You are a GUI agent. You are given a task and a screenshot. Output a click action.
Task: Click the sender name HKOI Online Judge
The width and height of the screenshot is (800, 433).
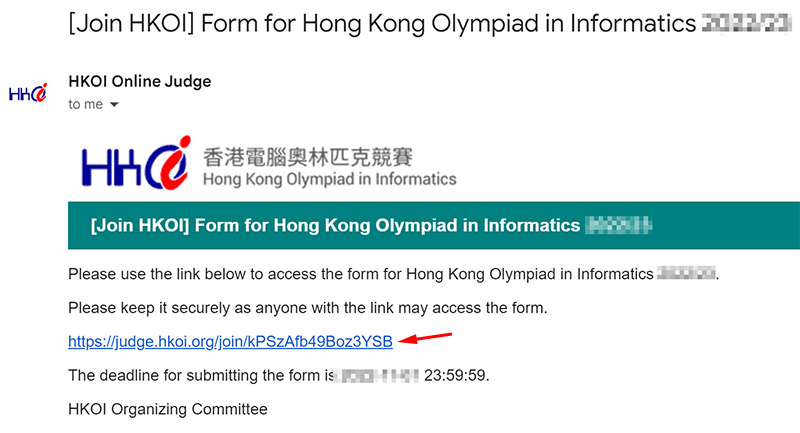(140, 81)
